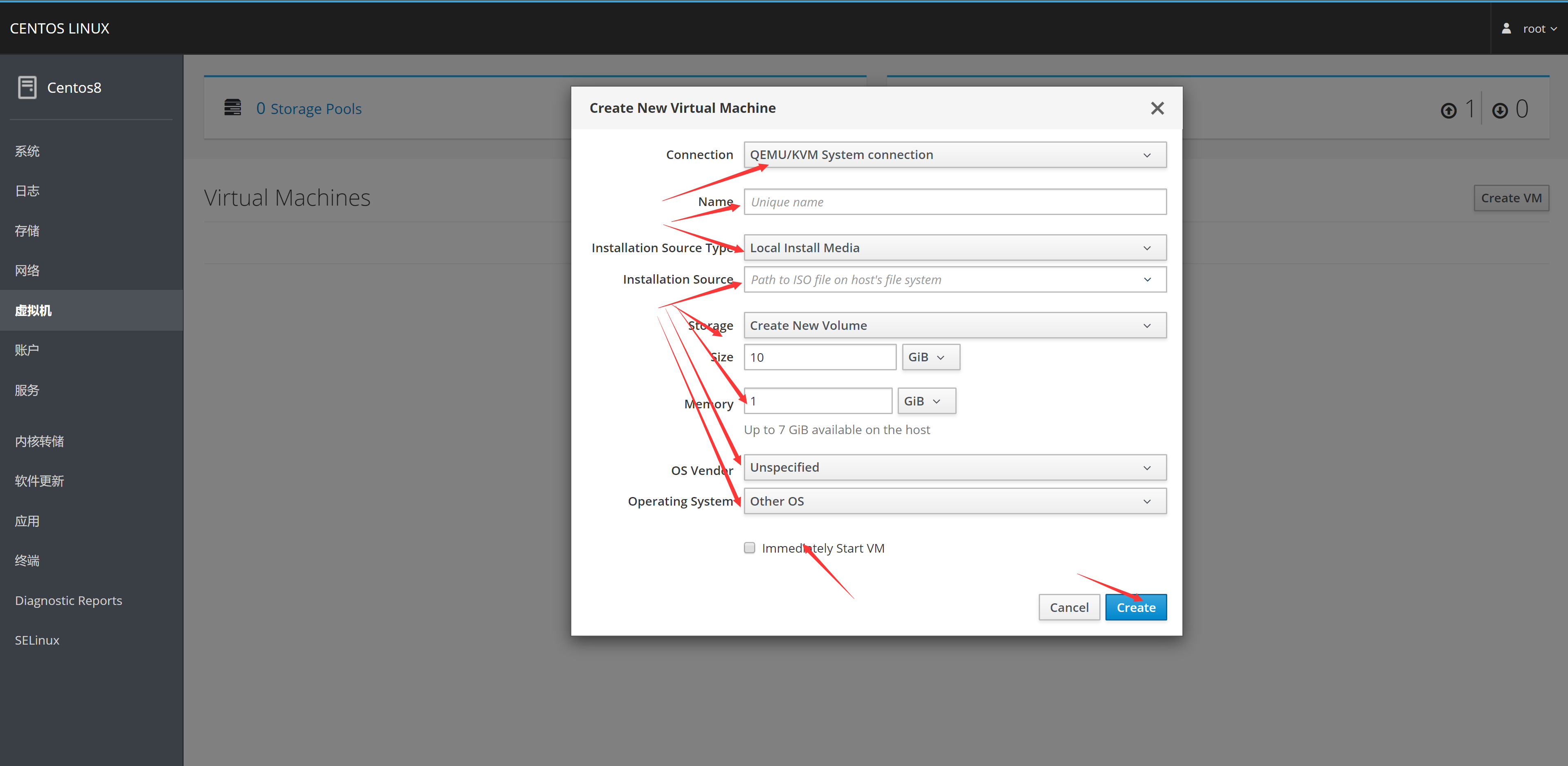Click the running VMs up-arrow icon
The image size is (1568, 766).
[1449, 110]
